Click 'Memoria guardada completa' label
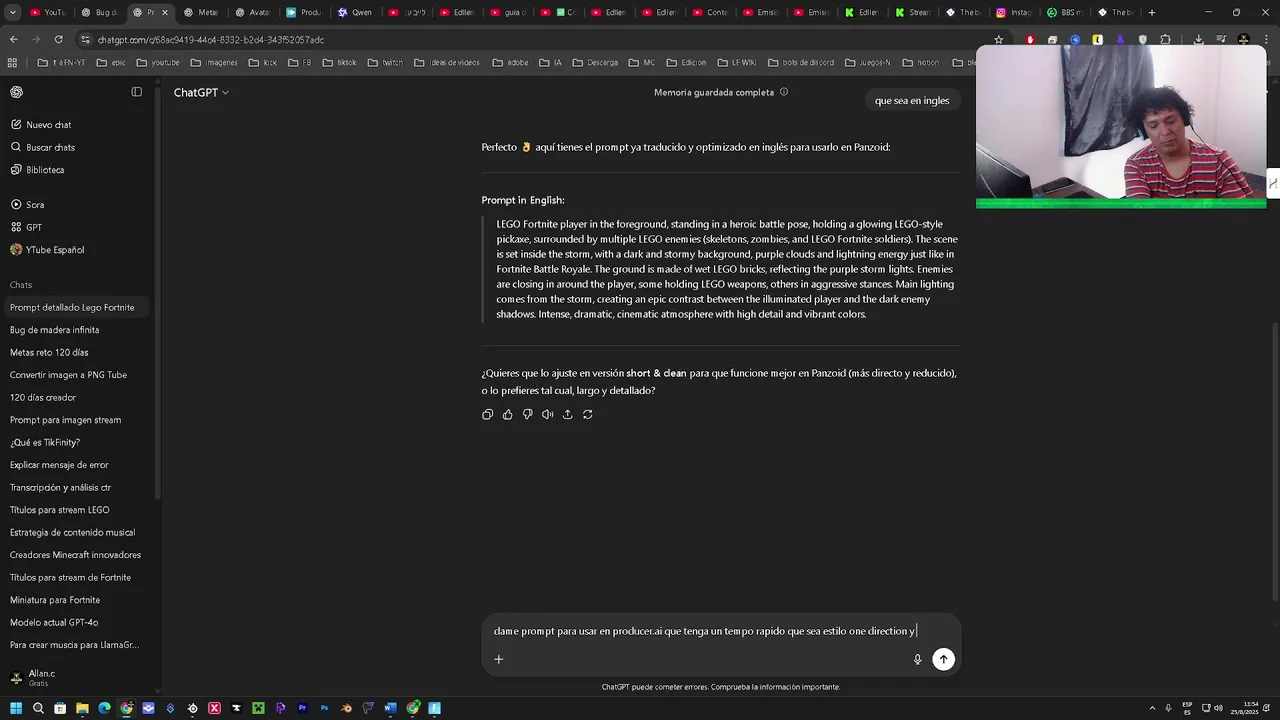The height and width of the screenshot is (720, 1280). point(714,92)
